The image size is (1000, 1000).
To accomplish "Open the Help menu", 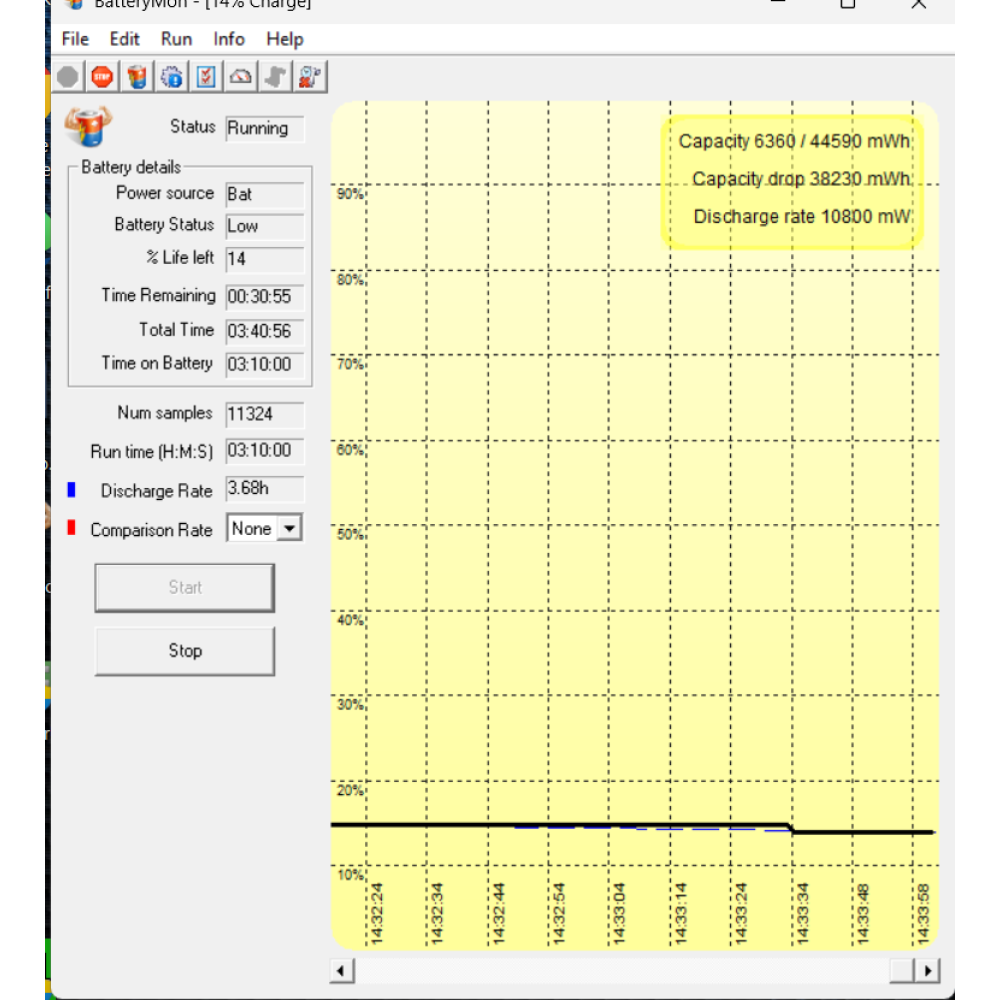I will (x=284, y=39).
